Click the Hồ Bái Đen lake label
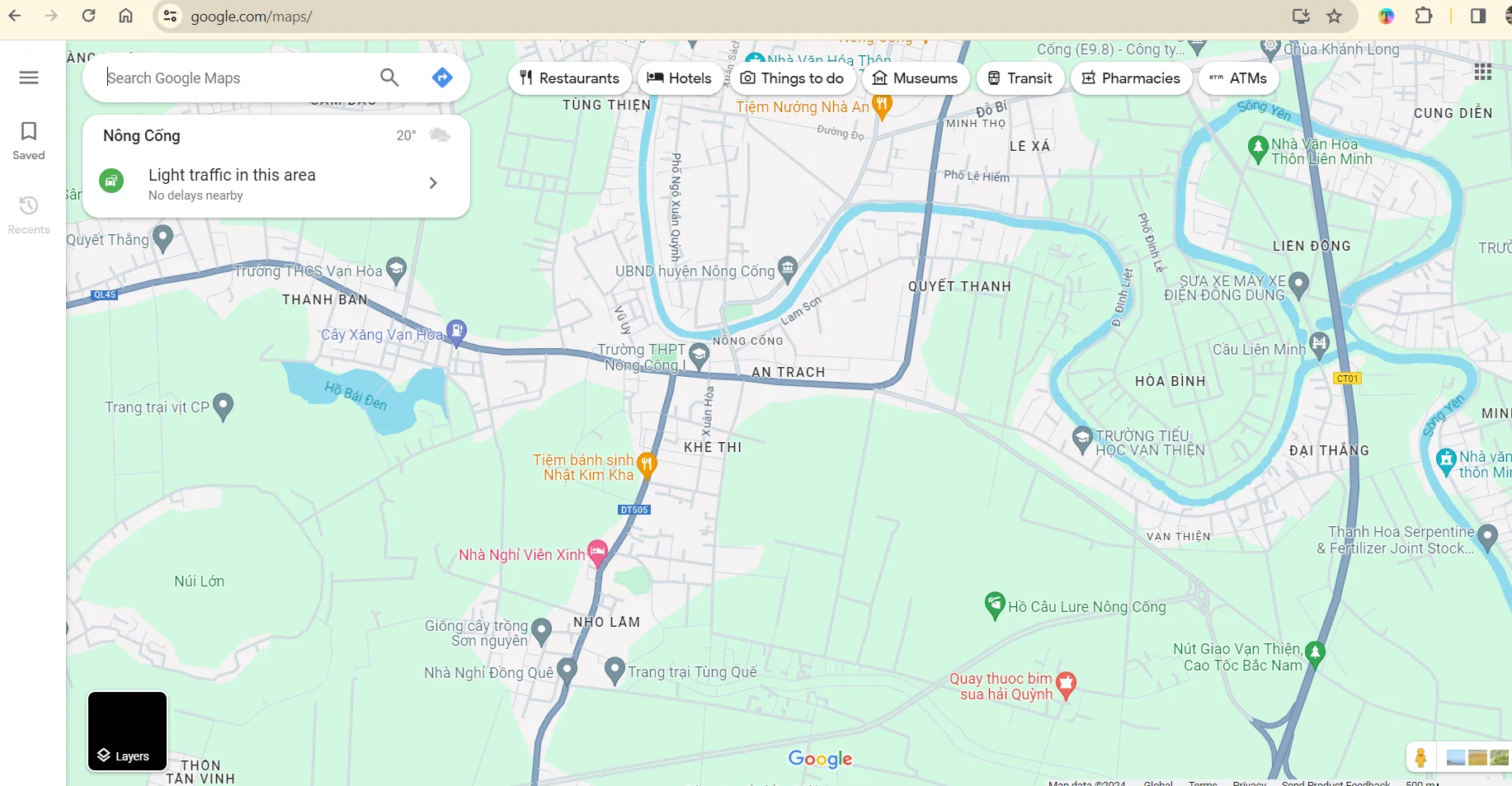Image resolution: width=1512 pixels, height=786 pixels. point(356,396)
